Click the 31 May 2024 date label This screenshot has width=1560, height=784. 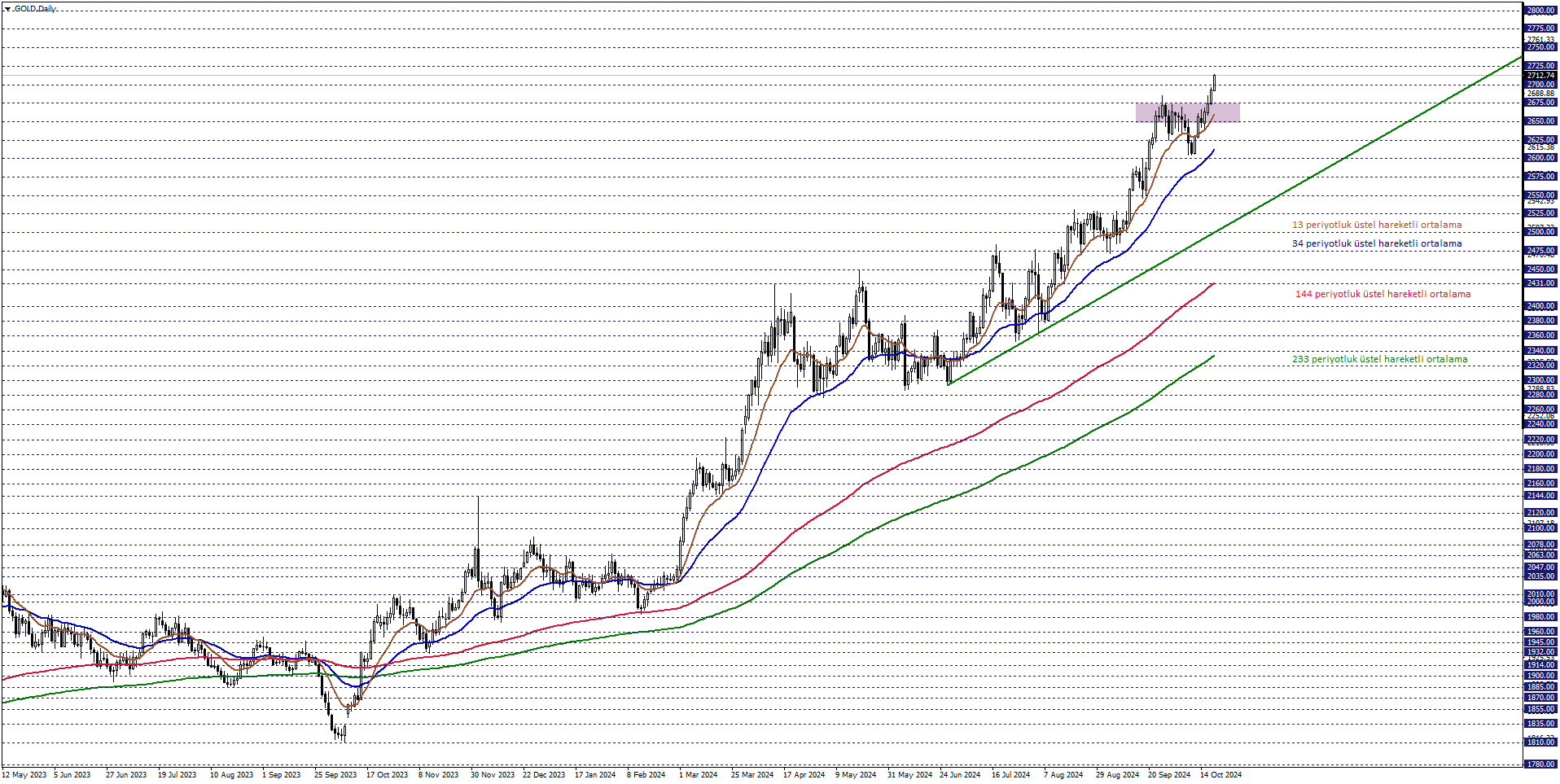click(909, 775)
